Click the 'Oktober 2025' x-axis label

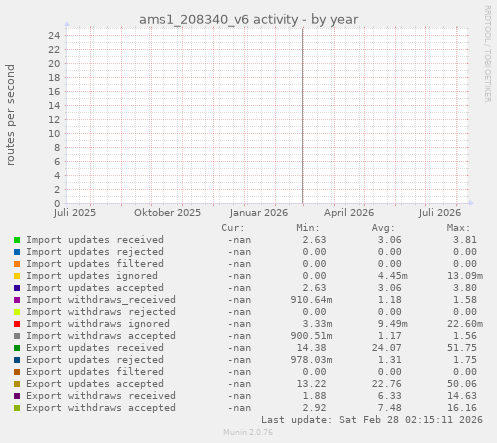click(x=167, y=213)
